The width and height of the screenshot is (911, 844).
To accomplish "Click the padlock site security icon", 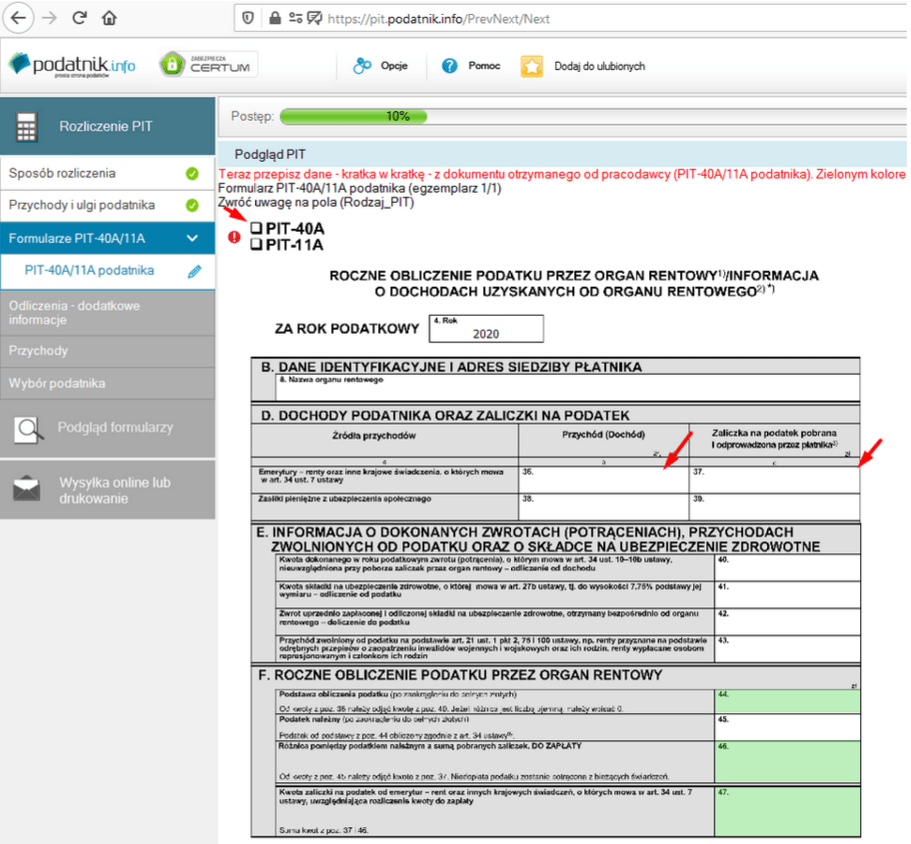I will tap(275, 18).
